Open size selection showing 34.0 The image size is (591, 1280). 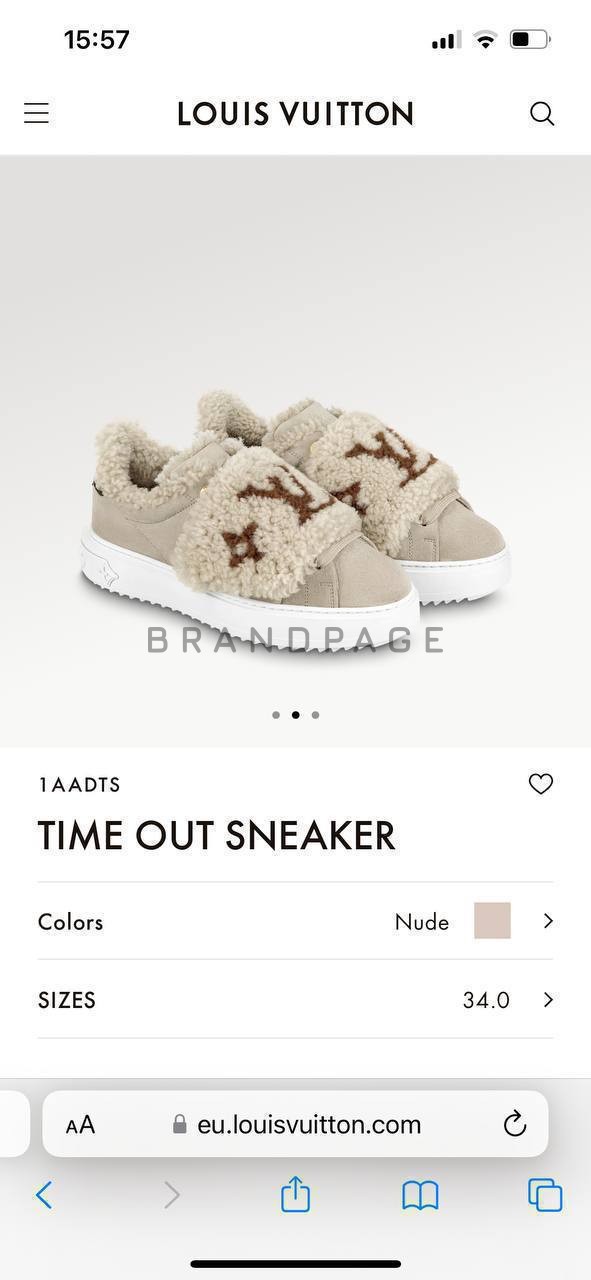[295, 999]
